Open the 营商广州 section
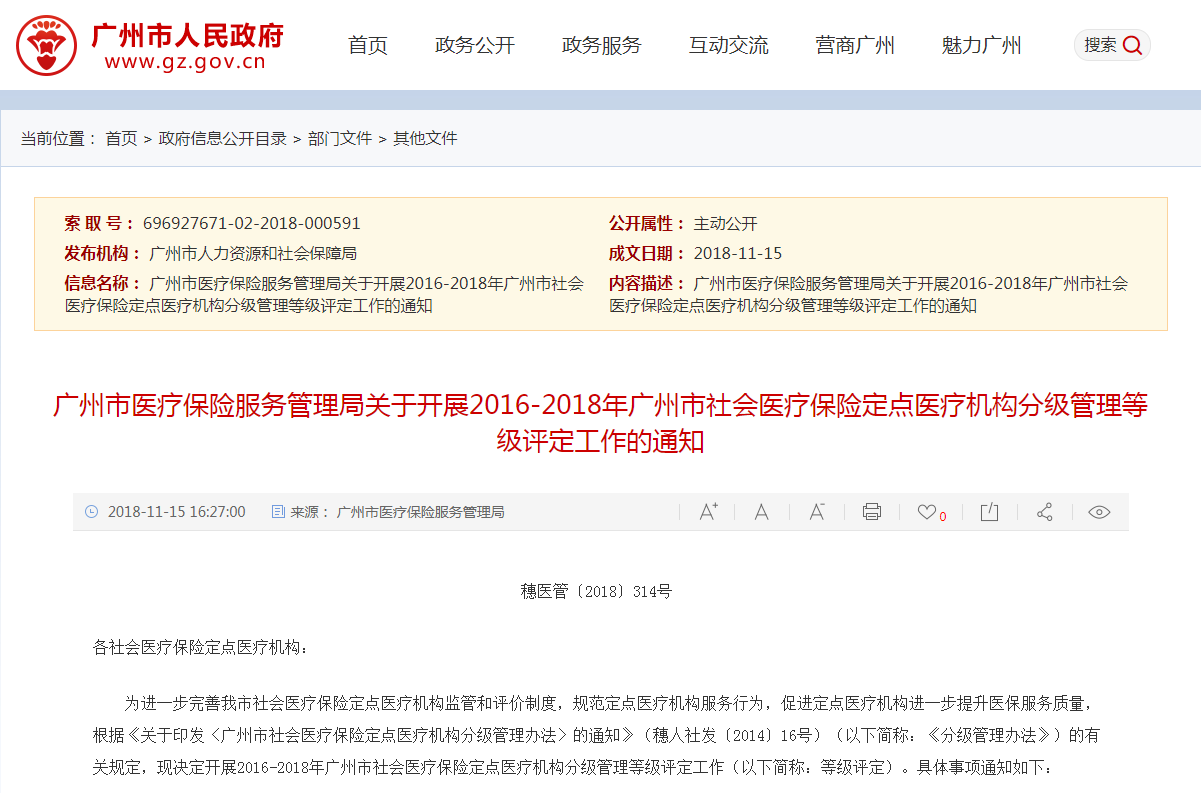This screenshot has height=793, width=1201. [x=855, y=45]
